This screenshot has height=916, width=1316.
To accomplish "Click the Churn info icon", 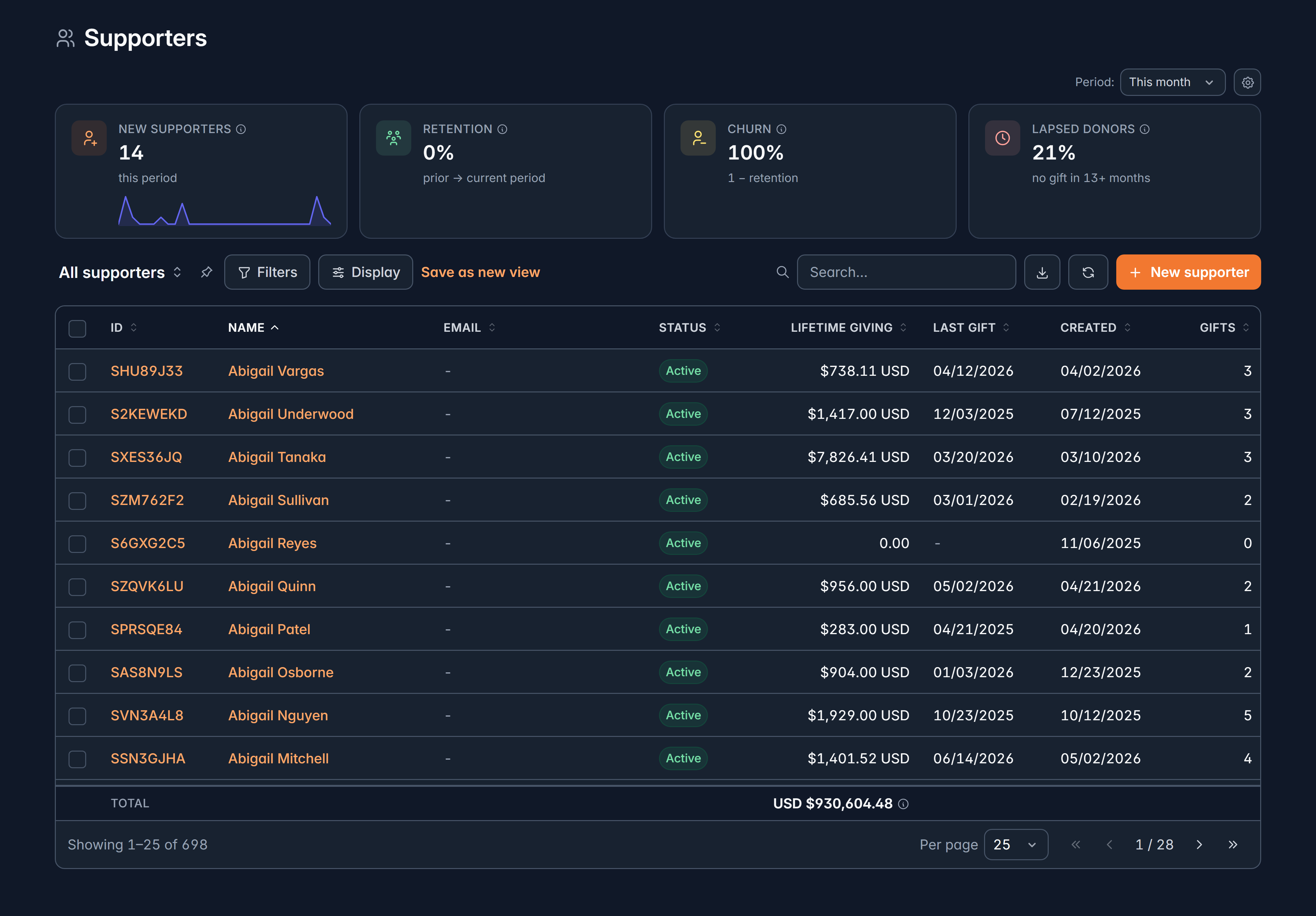I will 781,130.
